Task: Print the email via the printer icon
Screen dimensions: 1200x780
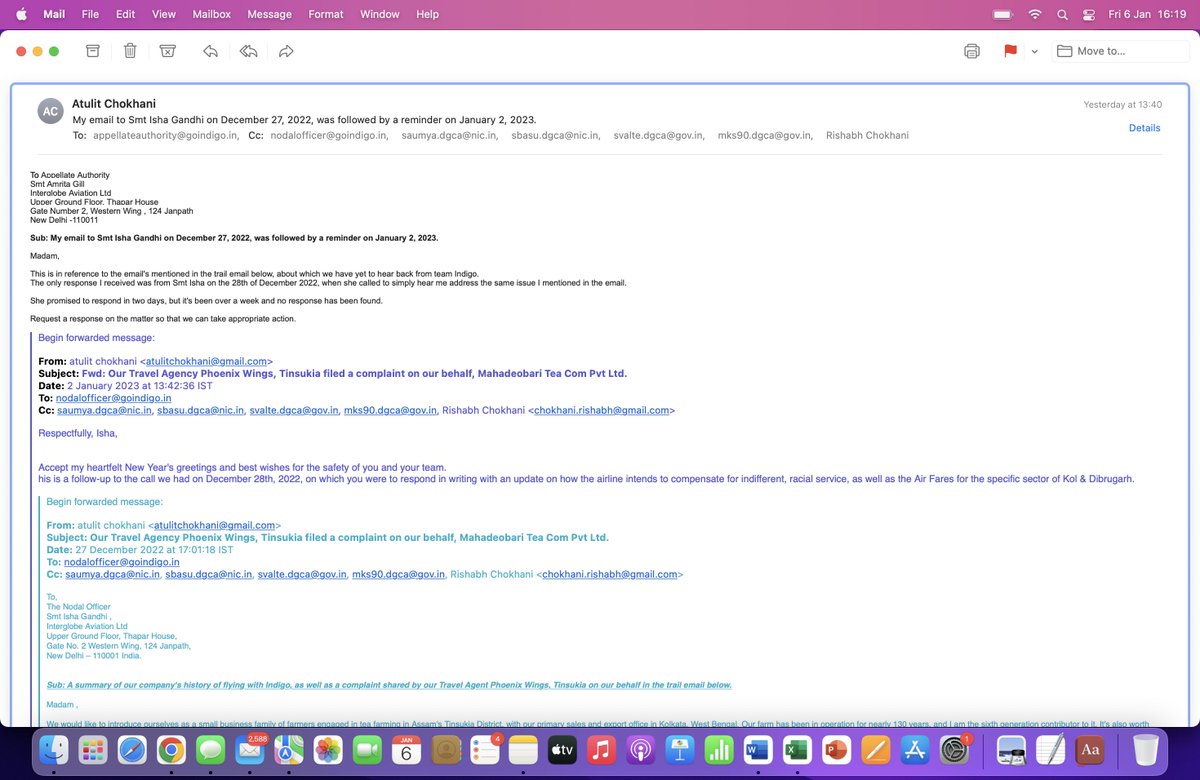Action: [972, 51]
